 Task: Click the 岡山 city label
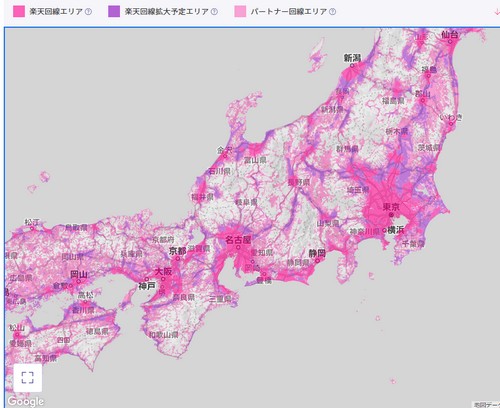point(79,274)
